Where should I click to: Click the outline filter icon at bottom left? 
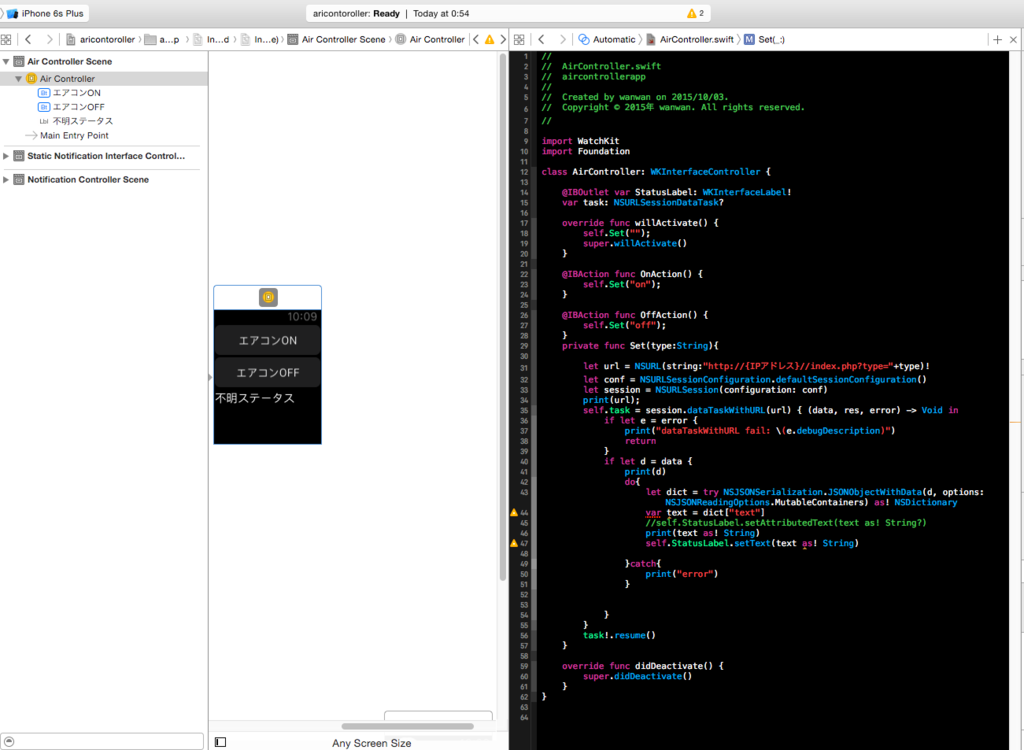9,742
